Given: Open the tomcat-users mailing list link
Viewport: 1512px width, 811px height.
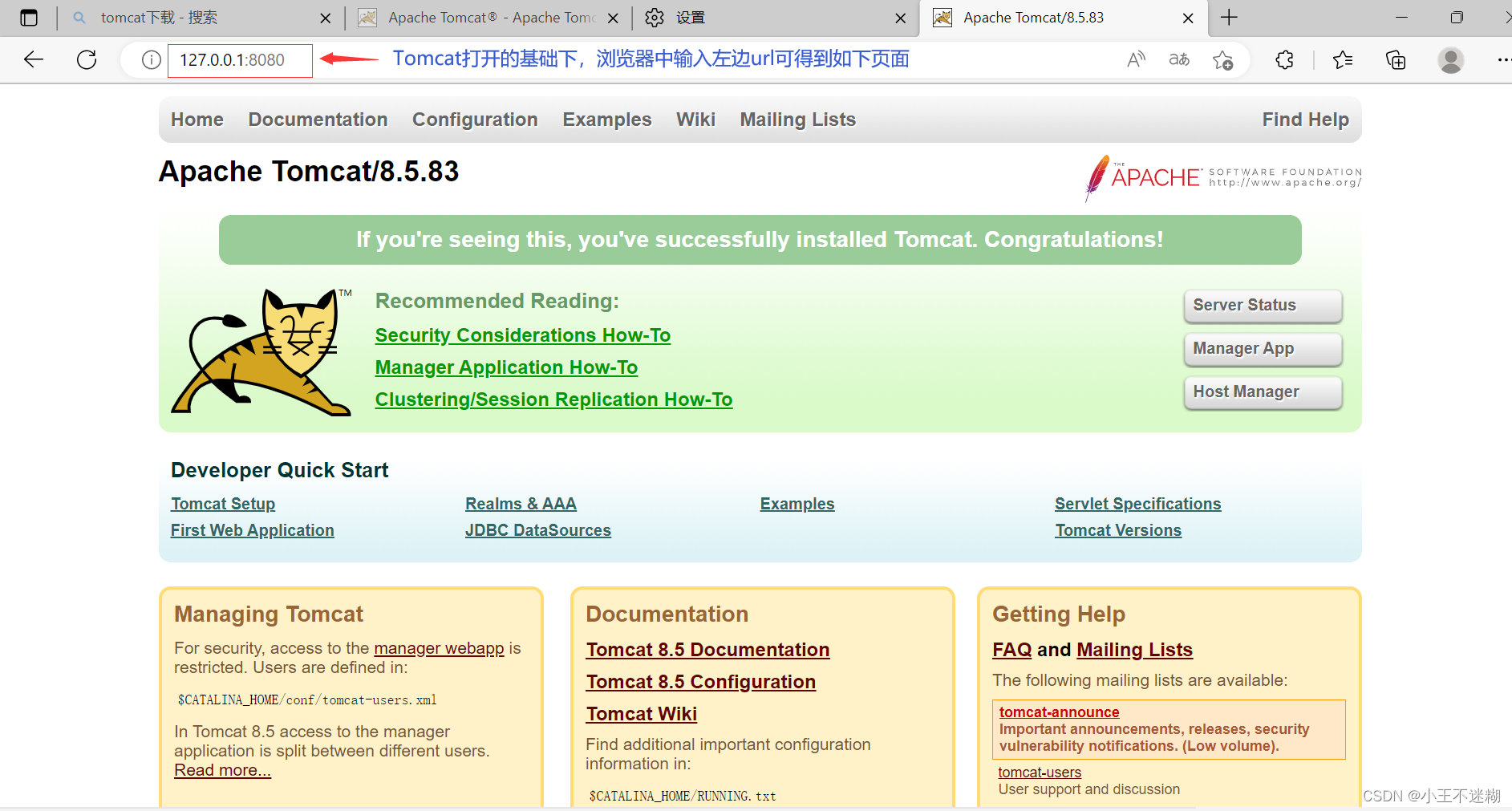Looking at the screenshot, I should click(x=1040, y=772).
